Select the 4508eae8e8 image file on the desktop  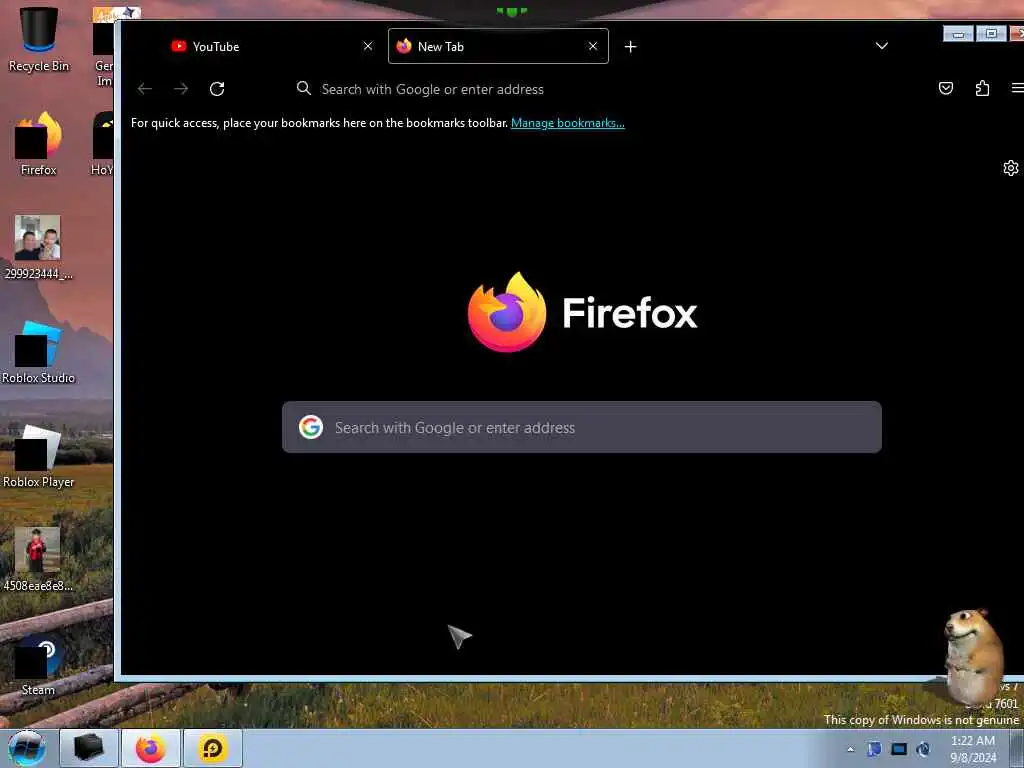click(39, 560)
